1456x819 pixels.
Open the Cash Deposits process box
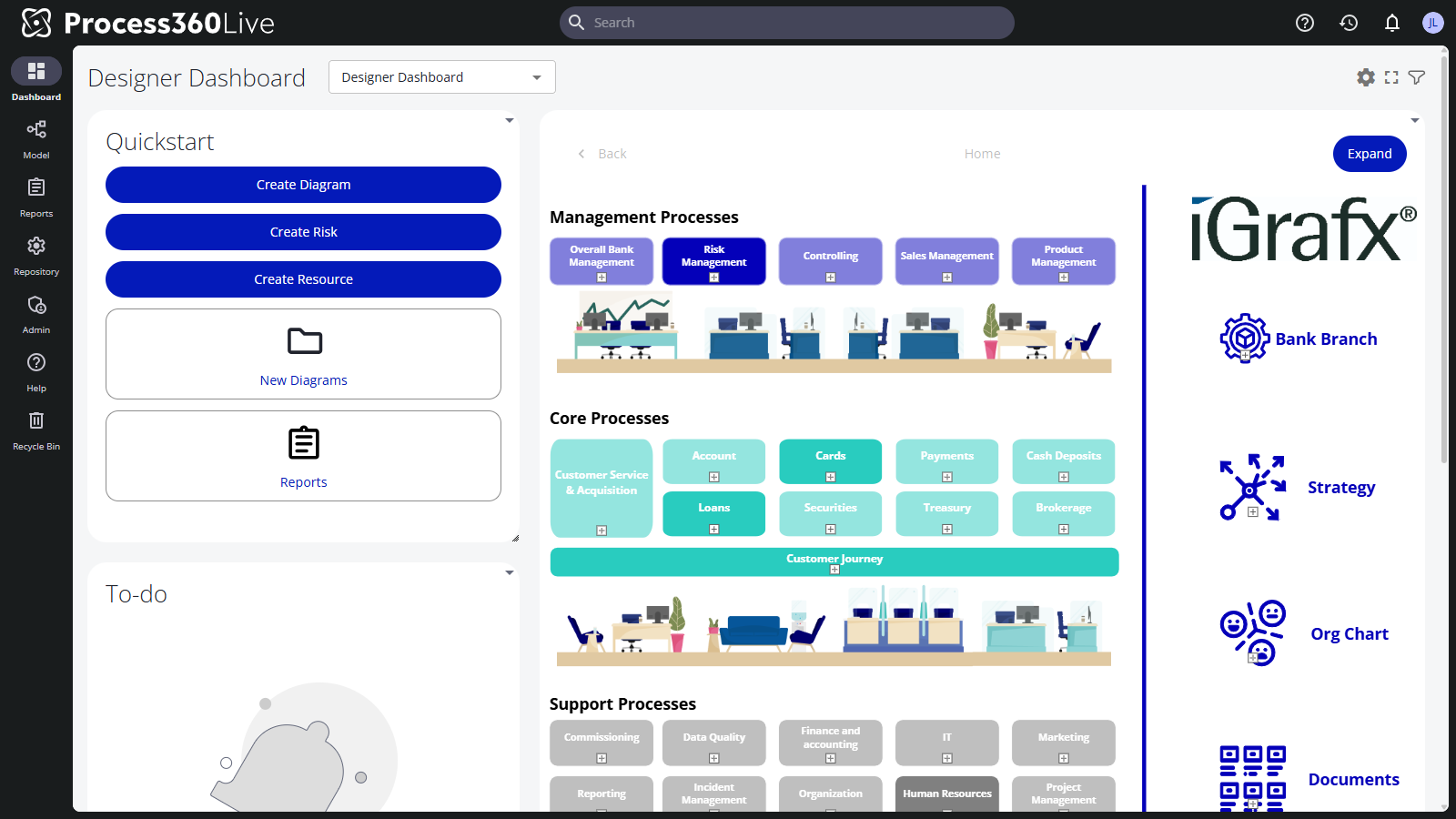(x=1064, y=461)
